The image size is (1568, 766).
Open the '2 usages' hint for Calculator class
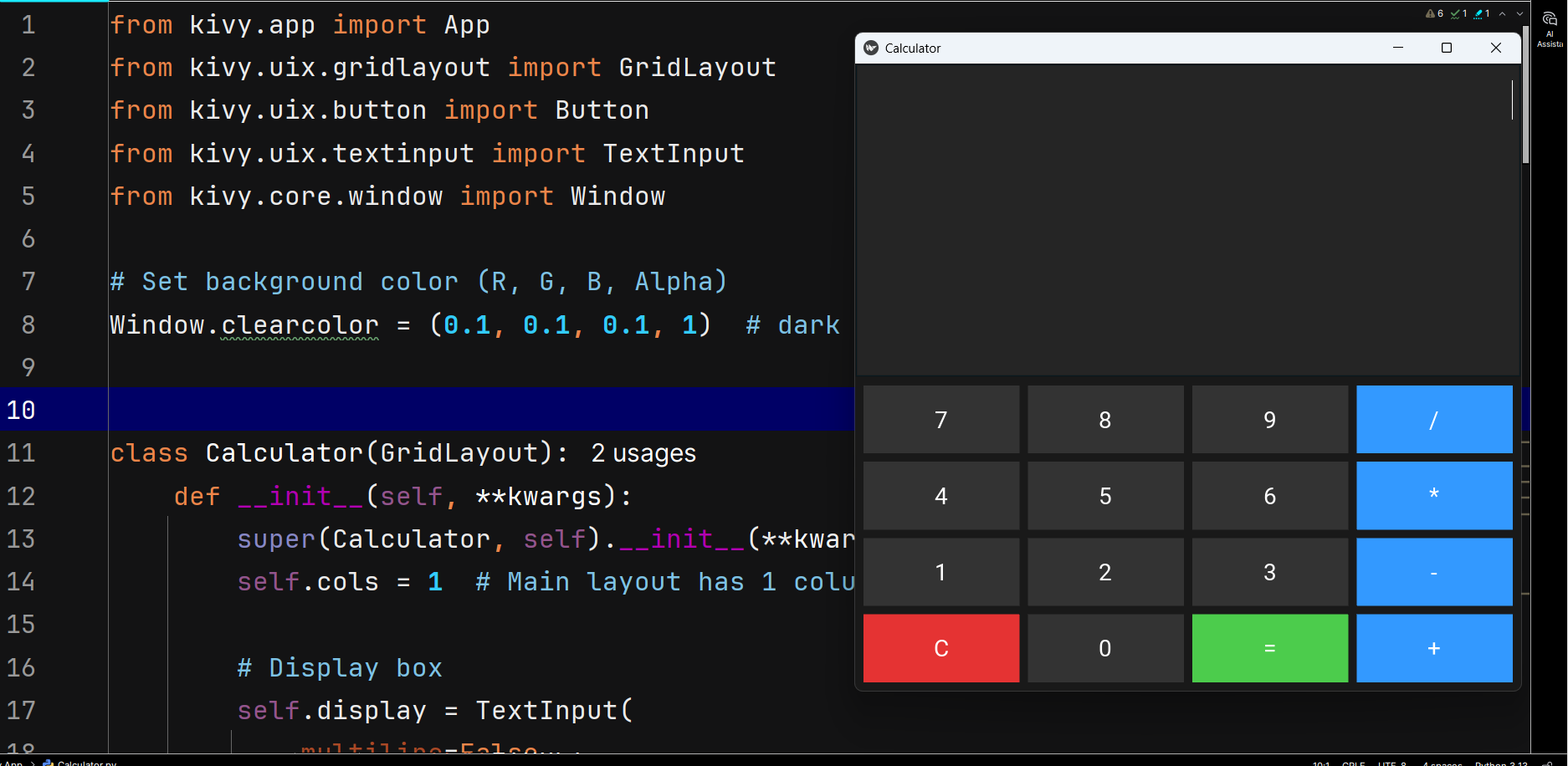643,453
